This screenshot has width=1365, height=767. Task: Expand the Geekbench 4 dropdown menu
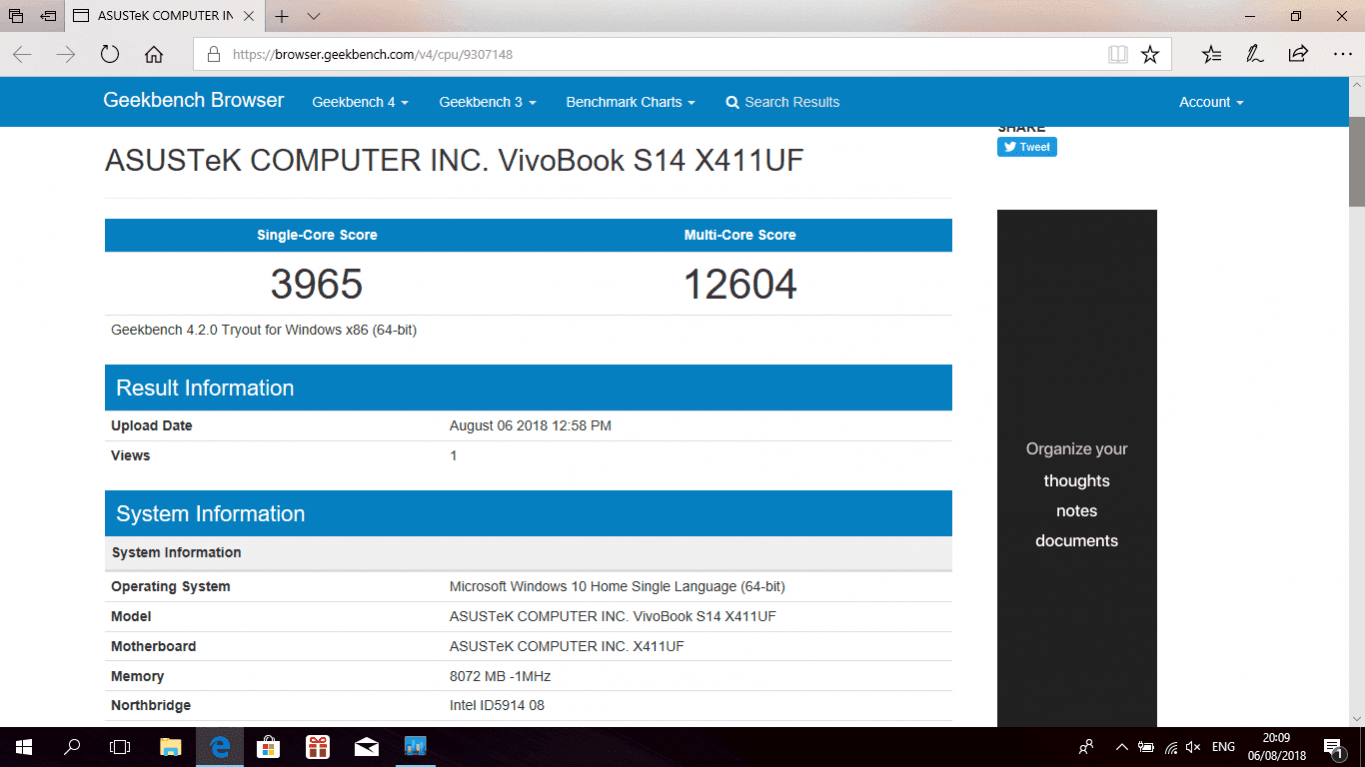pos(360,102)
